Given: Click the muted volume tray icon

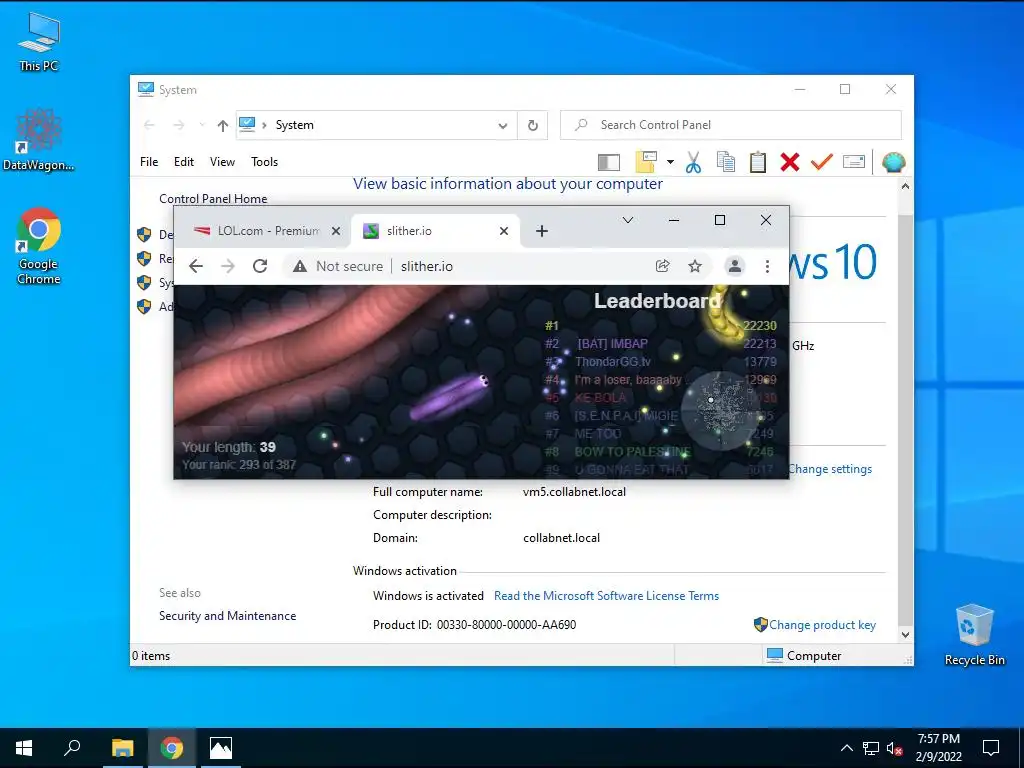Looking at the screenshot, I should (895, 748).
